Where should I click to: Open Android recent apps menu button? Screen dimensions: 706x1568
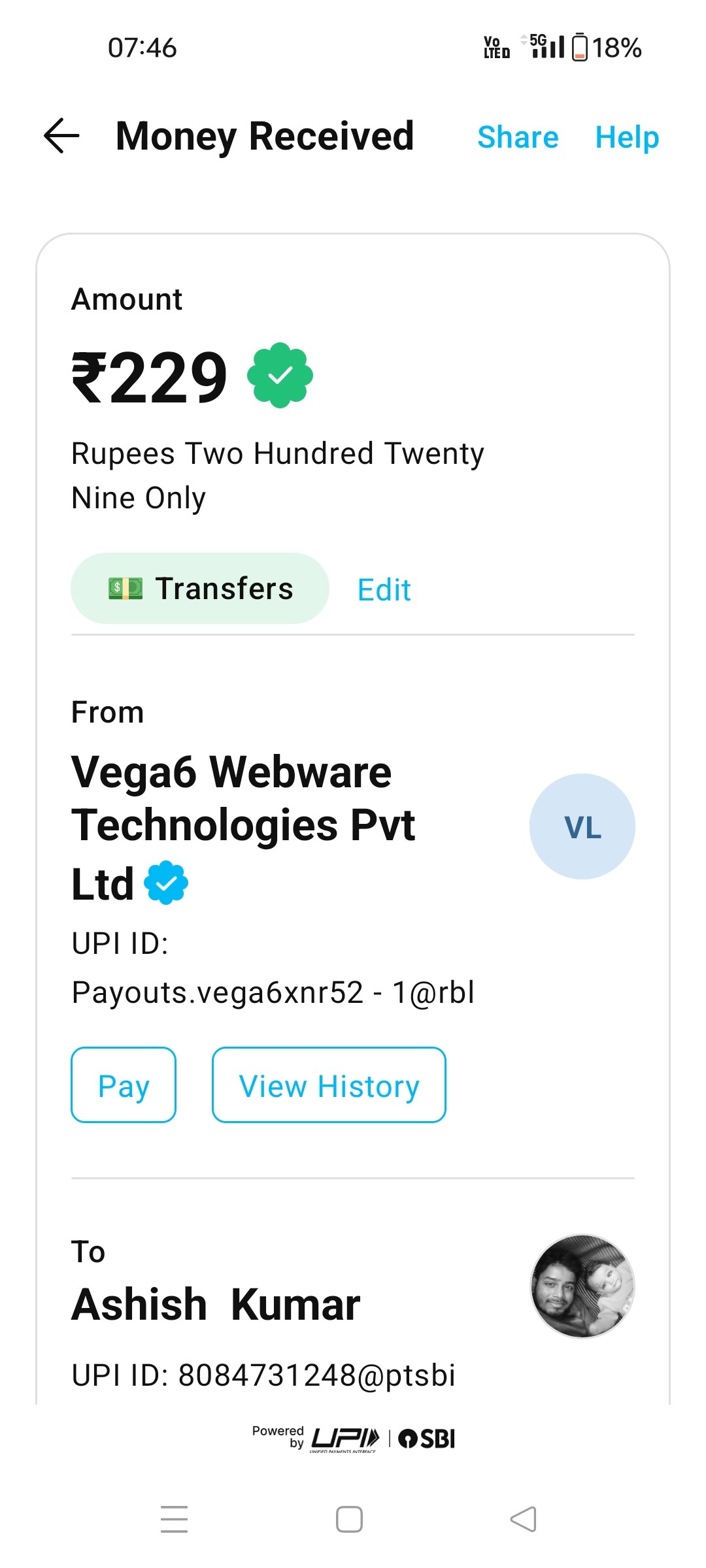174,1519
